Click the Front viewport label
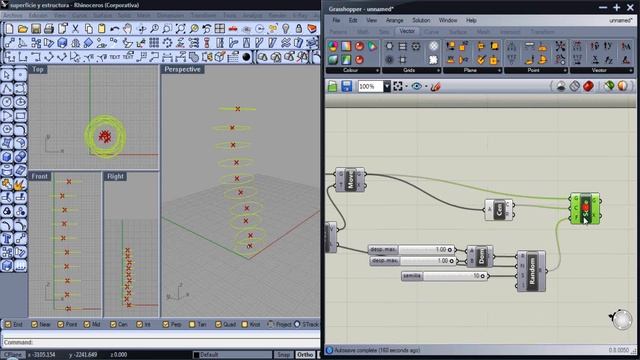 [x=40, y=176]
